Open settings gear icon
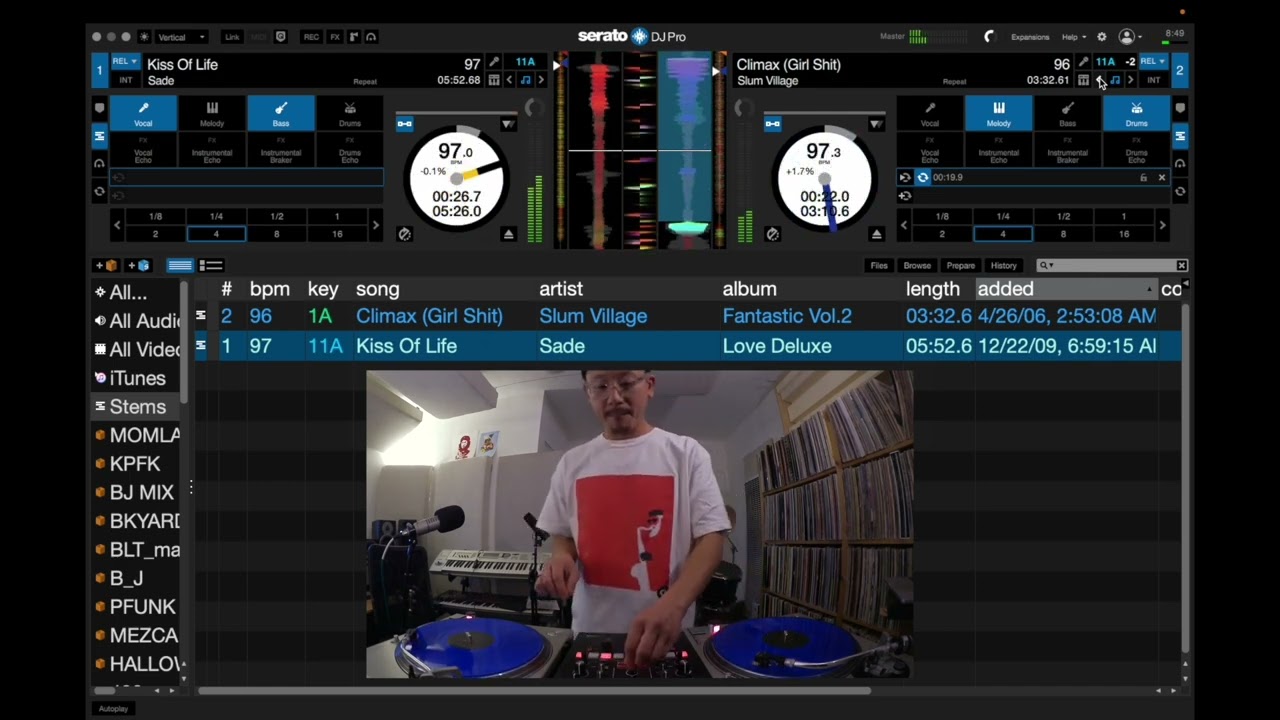 click(x=1102, y=37)
